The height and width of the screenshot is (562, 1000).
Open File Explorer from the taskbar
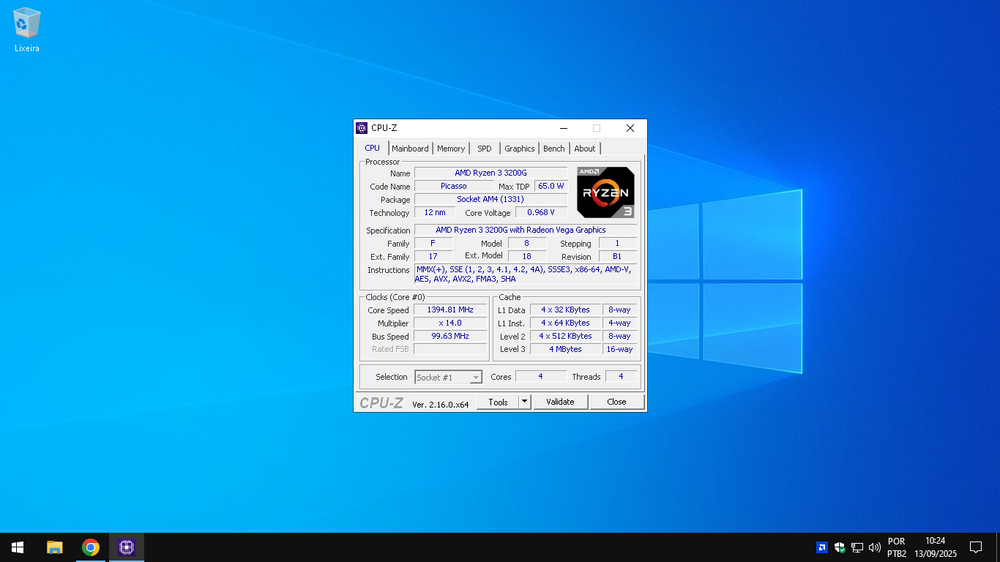[x=55, y=547]
